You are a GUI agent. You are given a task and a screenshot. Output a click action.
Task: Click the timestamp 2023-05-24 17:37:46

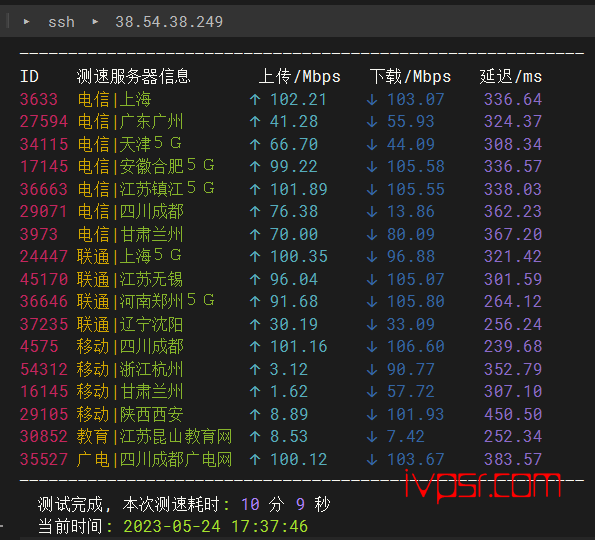point(216,526)
